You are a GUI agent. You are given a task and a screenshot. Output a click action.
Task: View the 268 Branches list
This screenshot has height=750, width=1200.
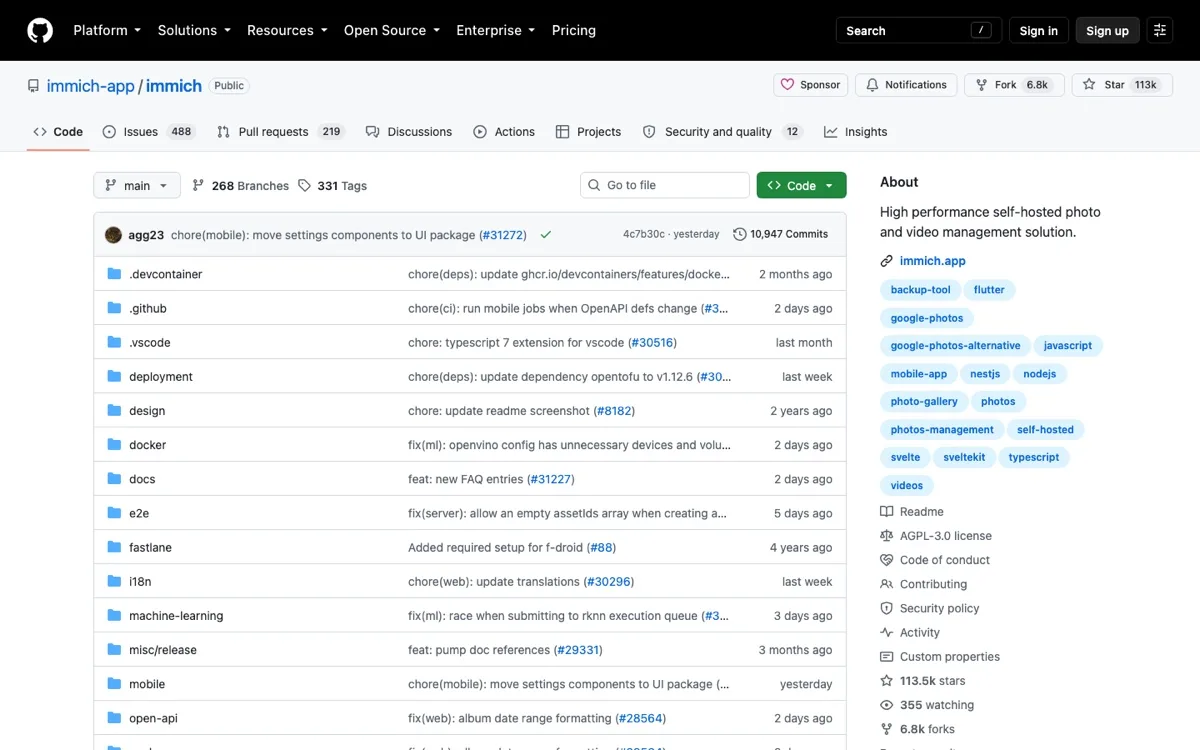(240, 186)
